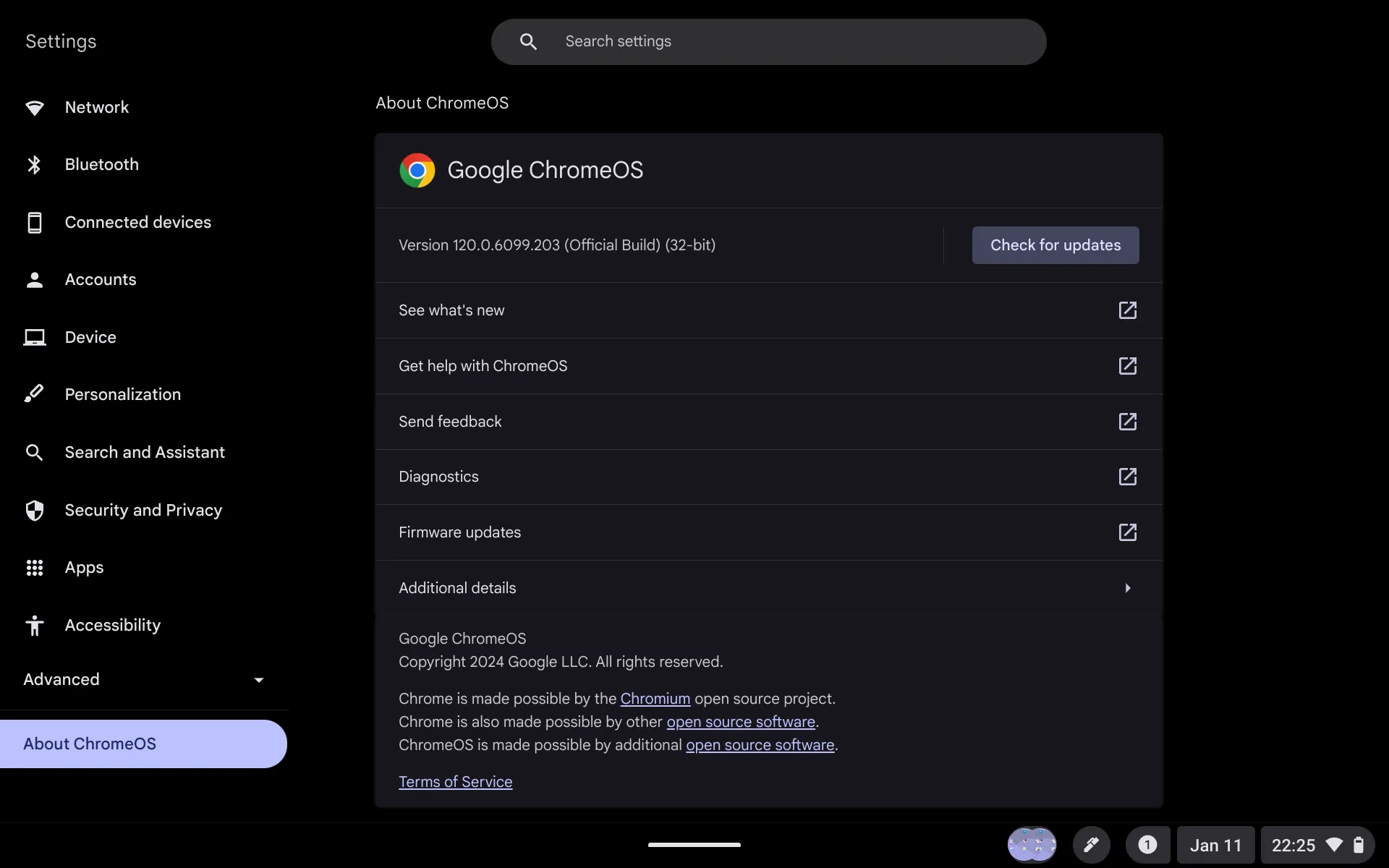The width and height of the screenshot is (1389, 868).
Task: Click the Search settings input field
Action: coord(768,42)
